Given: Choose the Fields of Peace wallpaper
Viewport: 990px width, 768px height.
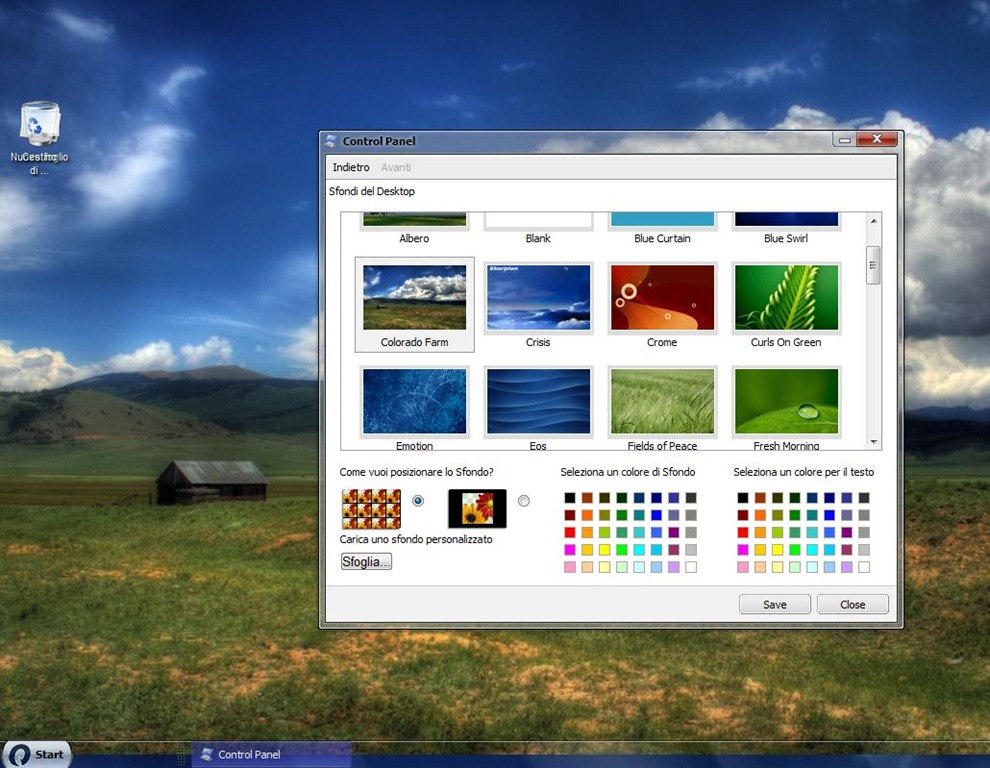Looking at the screenshot, I should pyautogui.click(x=662, y=401).
